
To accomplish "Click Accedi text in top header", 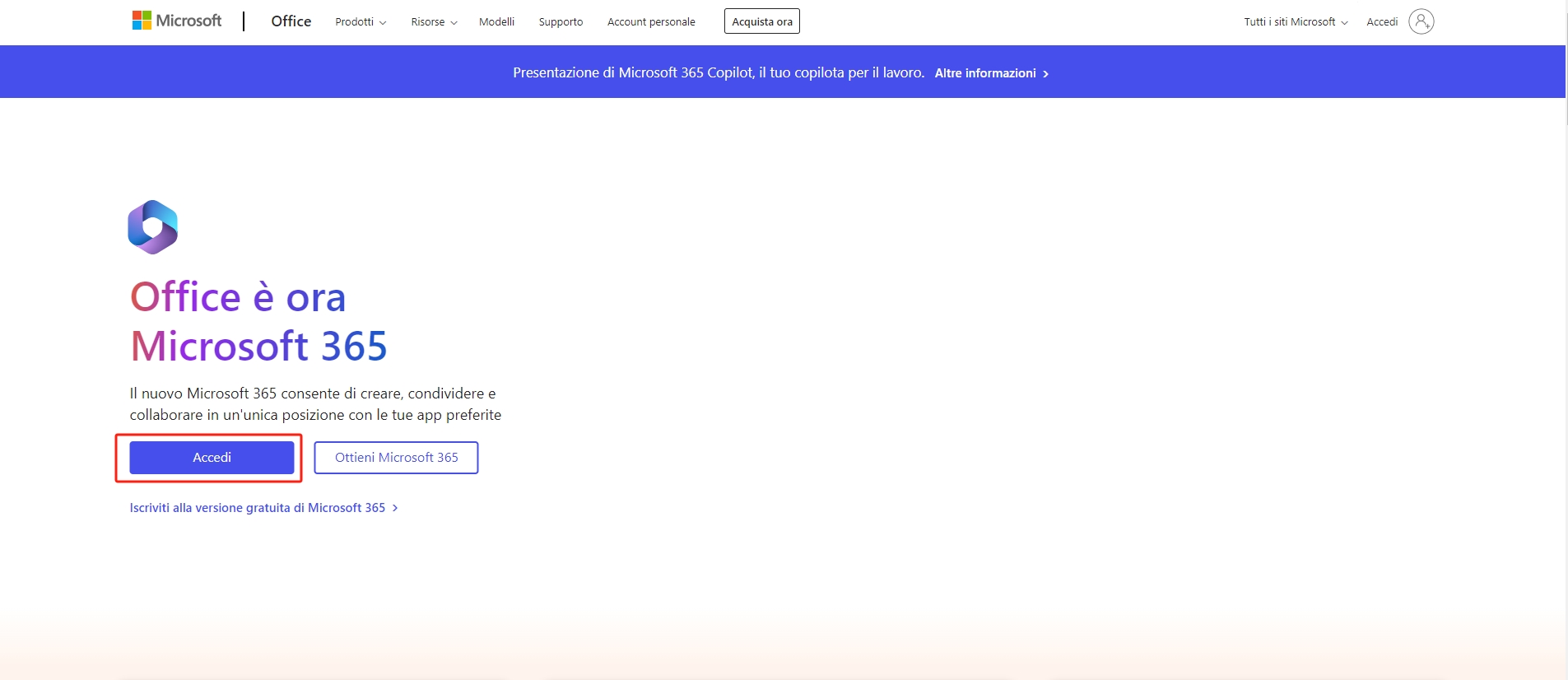I will point(1382,22).
